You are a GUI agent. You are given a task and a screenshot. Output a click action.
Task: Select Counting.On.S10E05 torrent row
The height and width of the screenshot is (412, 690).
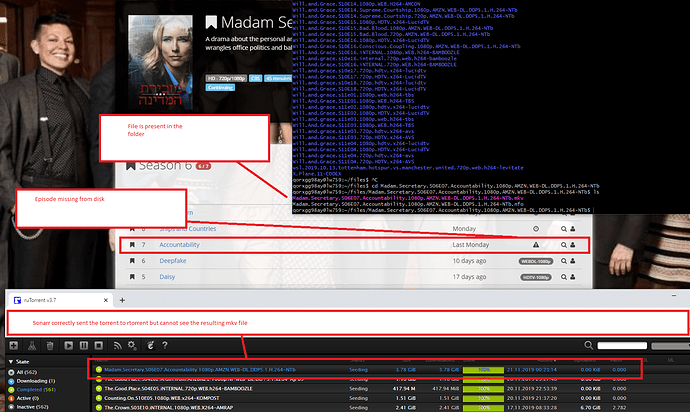pyautogui.click(x=161, y=398)
